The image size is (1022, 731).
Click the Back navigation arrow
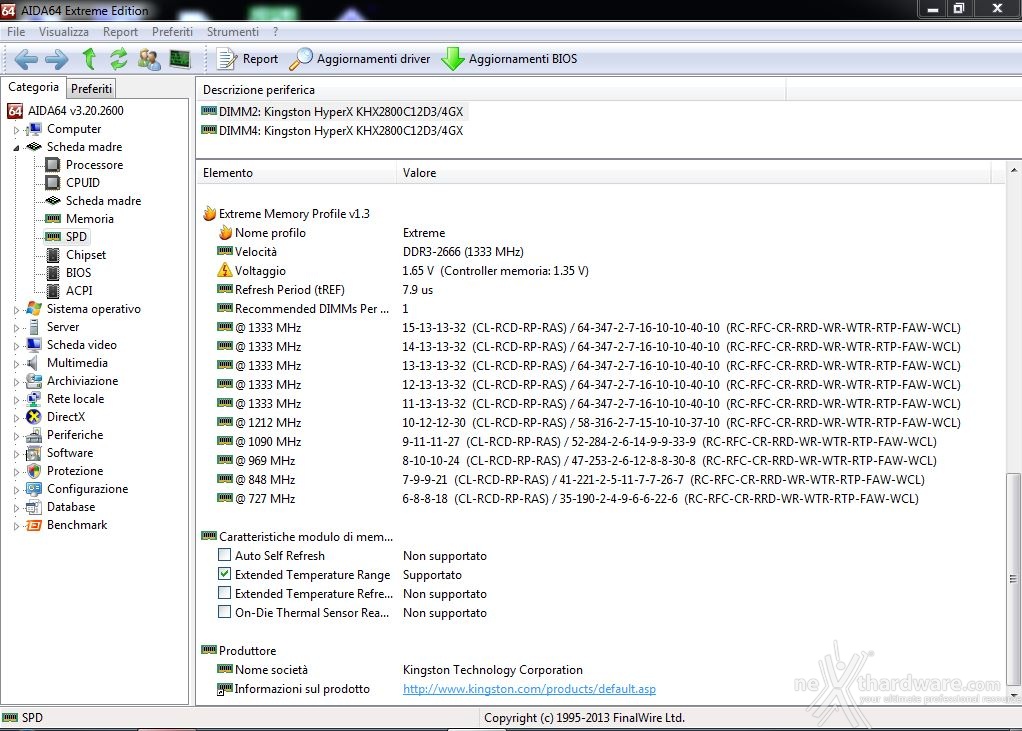(x=26, y=59)
